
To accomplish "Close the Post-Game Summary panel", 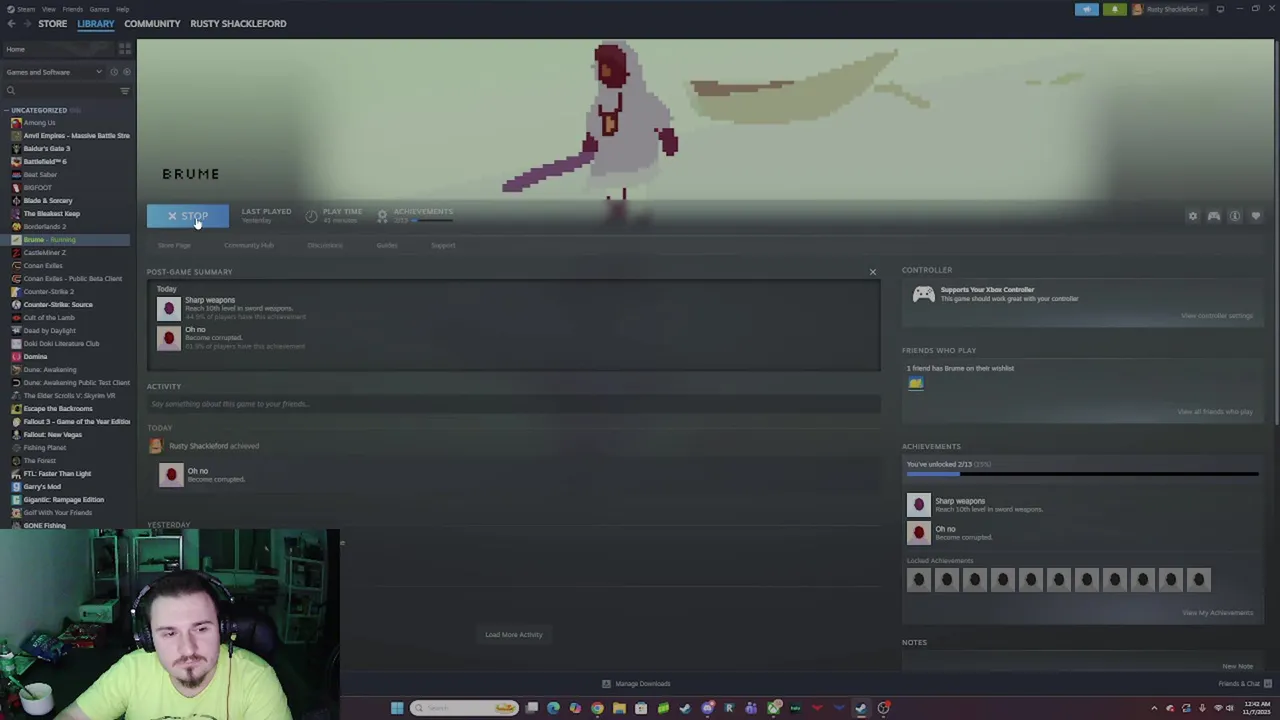I will (x=872, y=272).
